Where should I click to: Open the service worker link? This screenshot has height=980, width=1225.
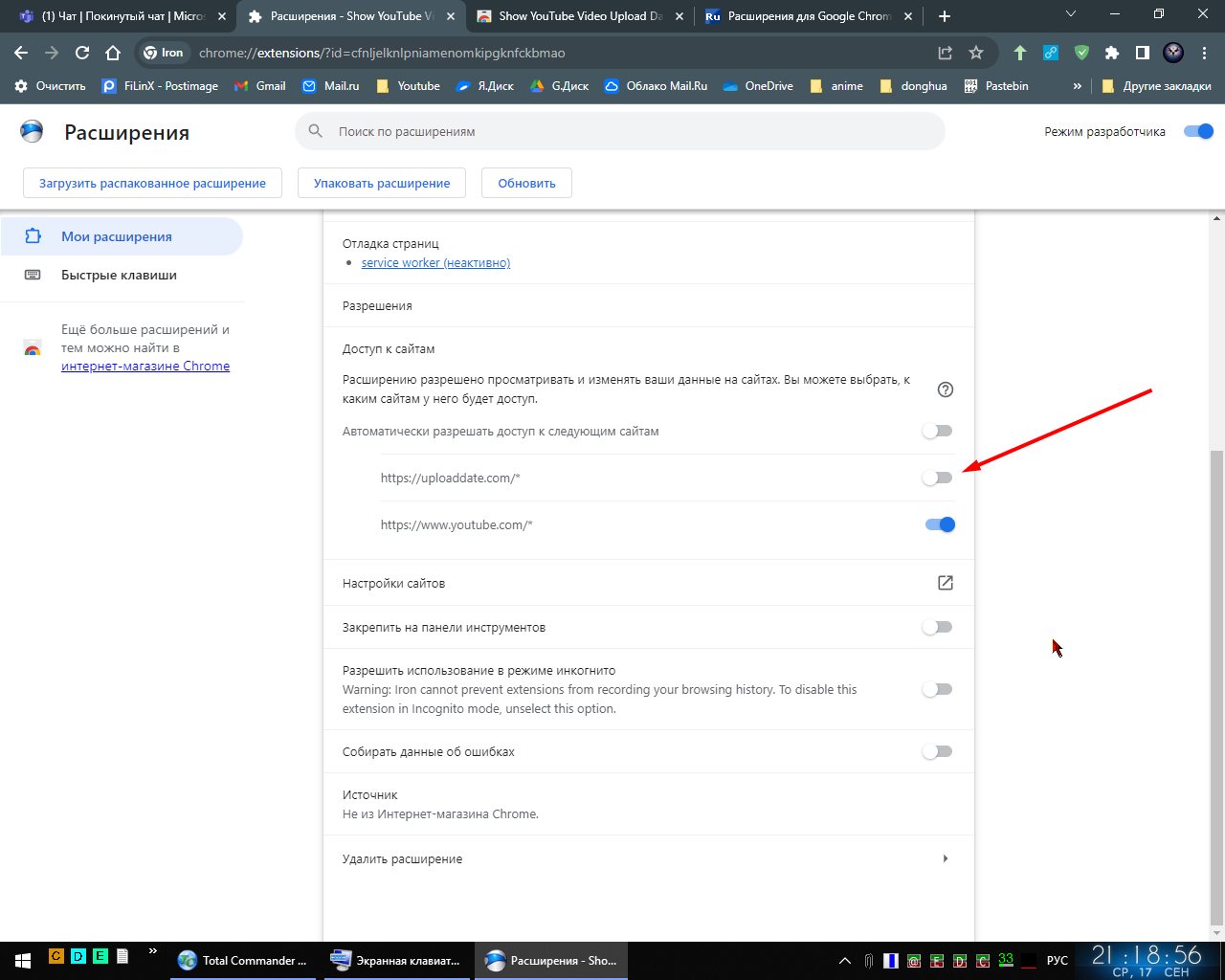435,262
